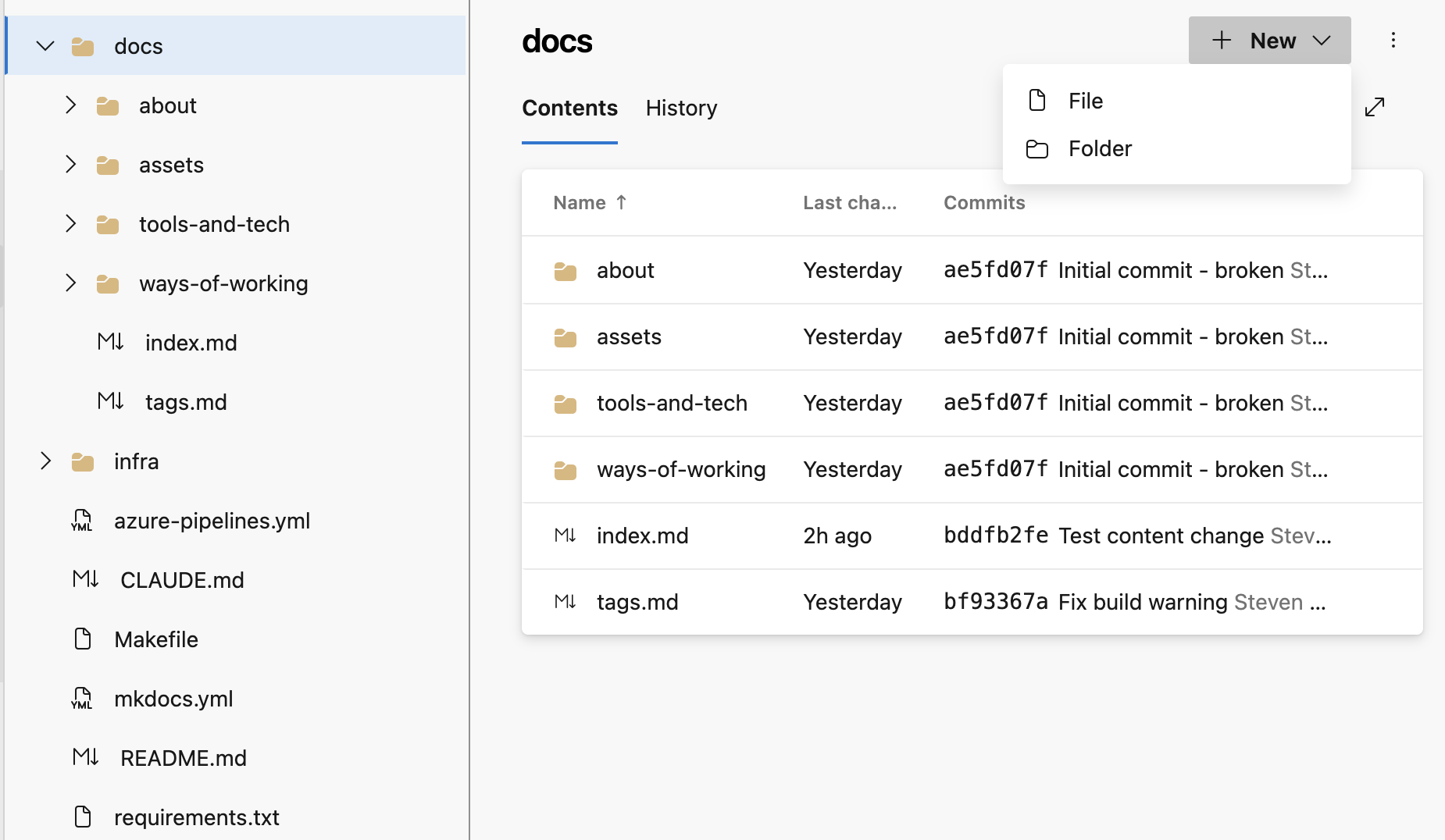Expand the tools-and-tech folder in sidebar

coord(70,224)
